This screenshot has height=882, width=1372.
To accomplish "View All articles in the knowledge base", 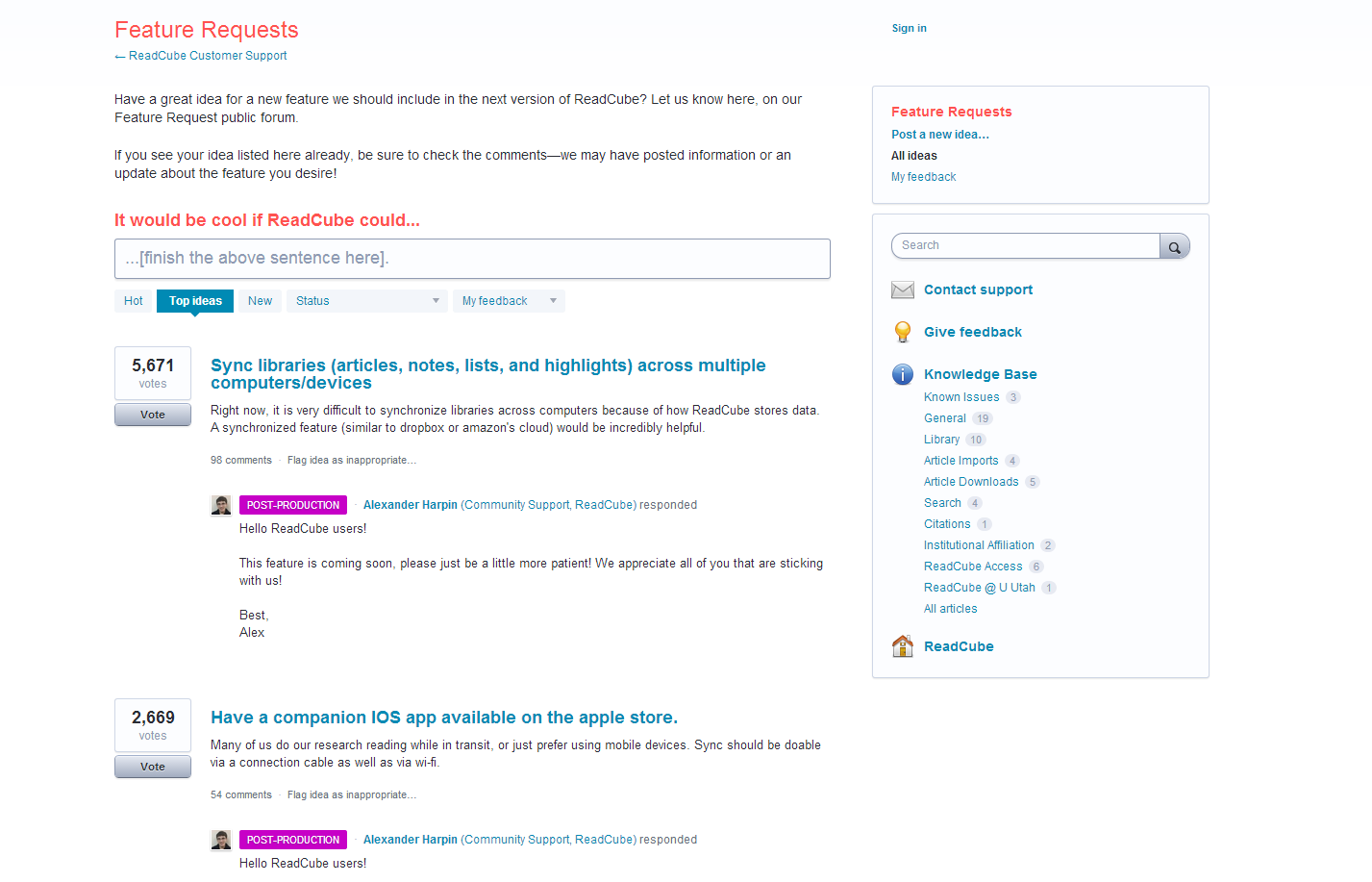I will point(951,609).
